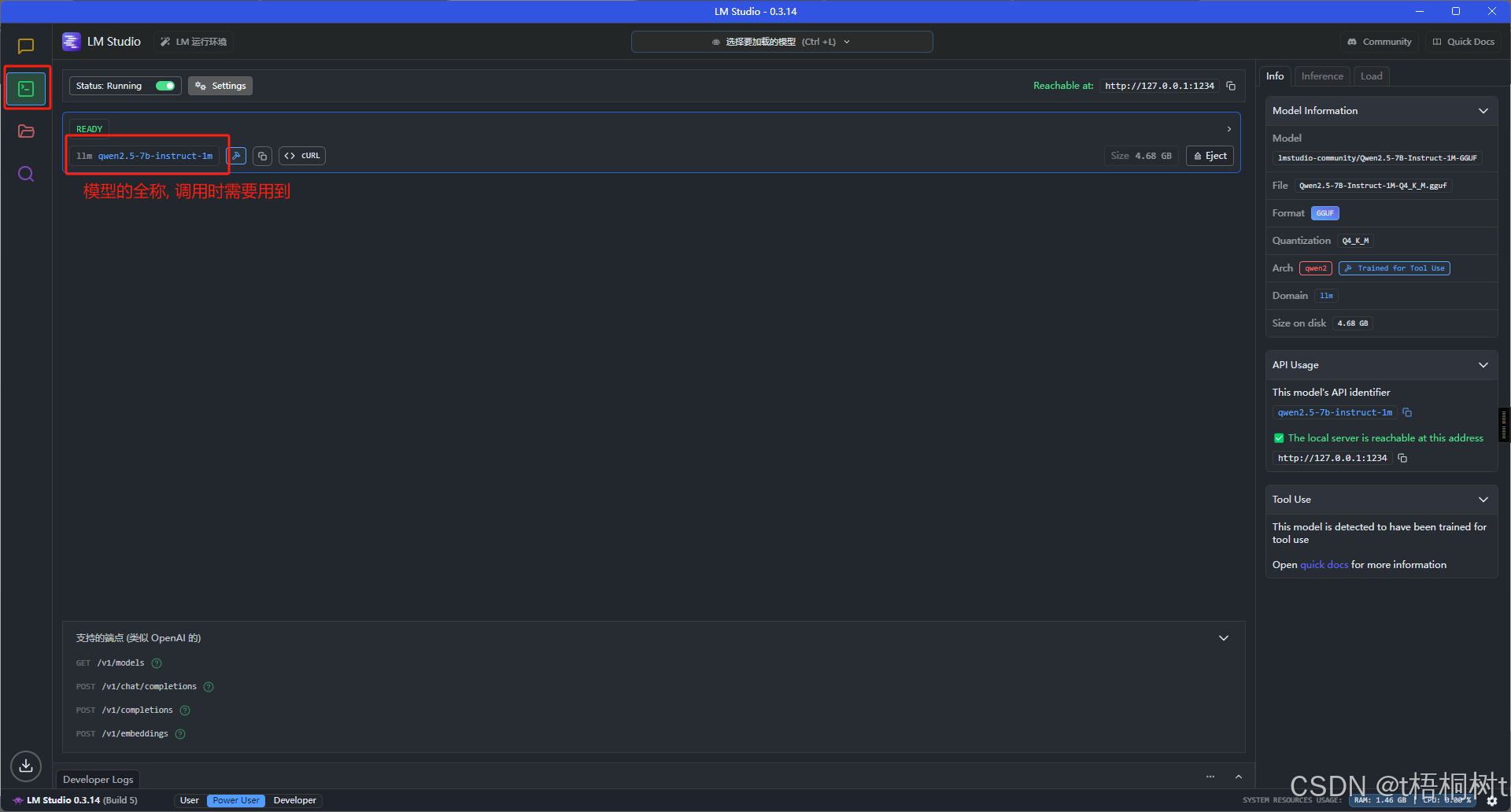Copy the Reachable at server address

(1231, 86)
